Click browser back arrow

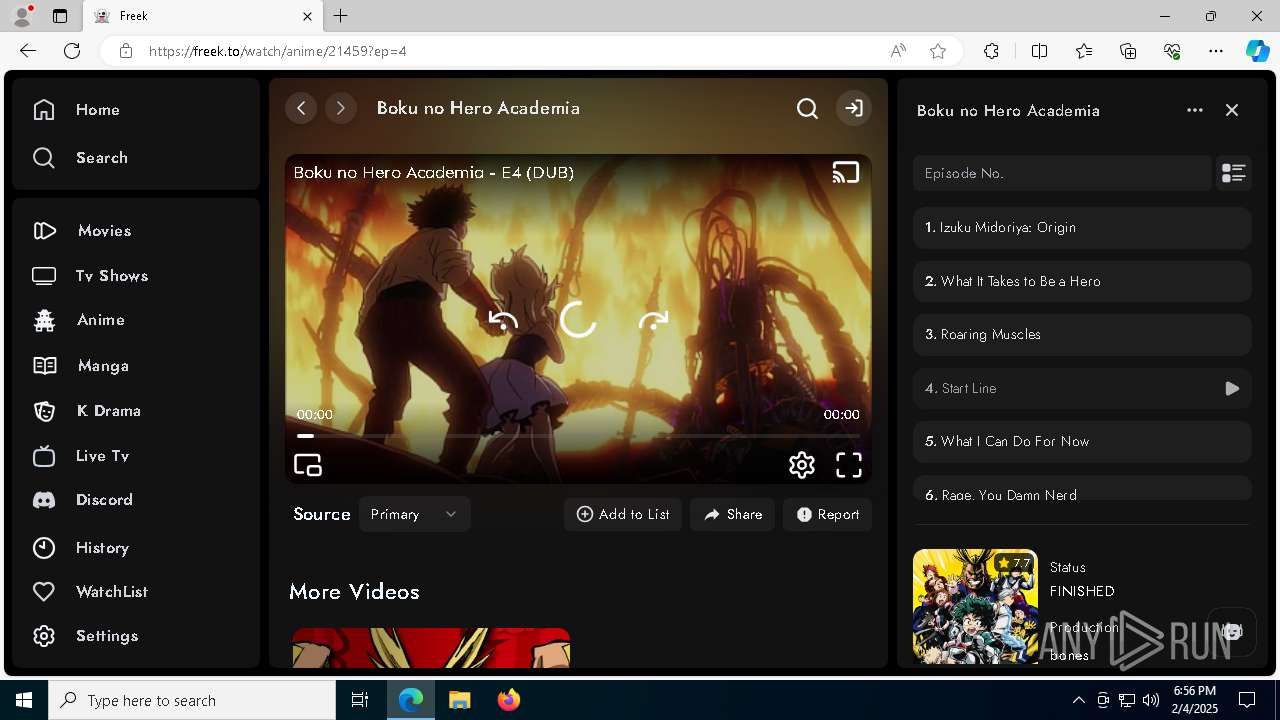(28, 51)
